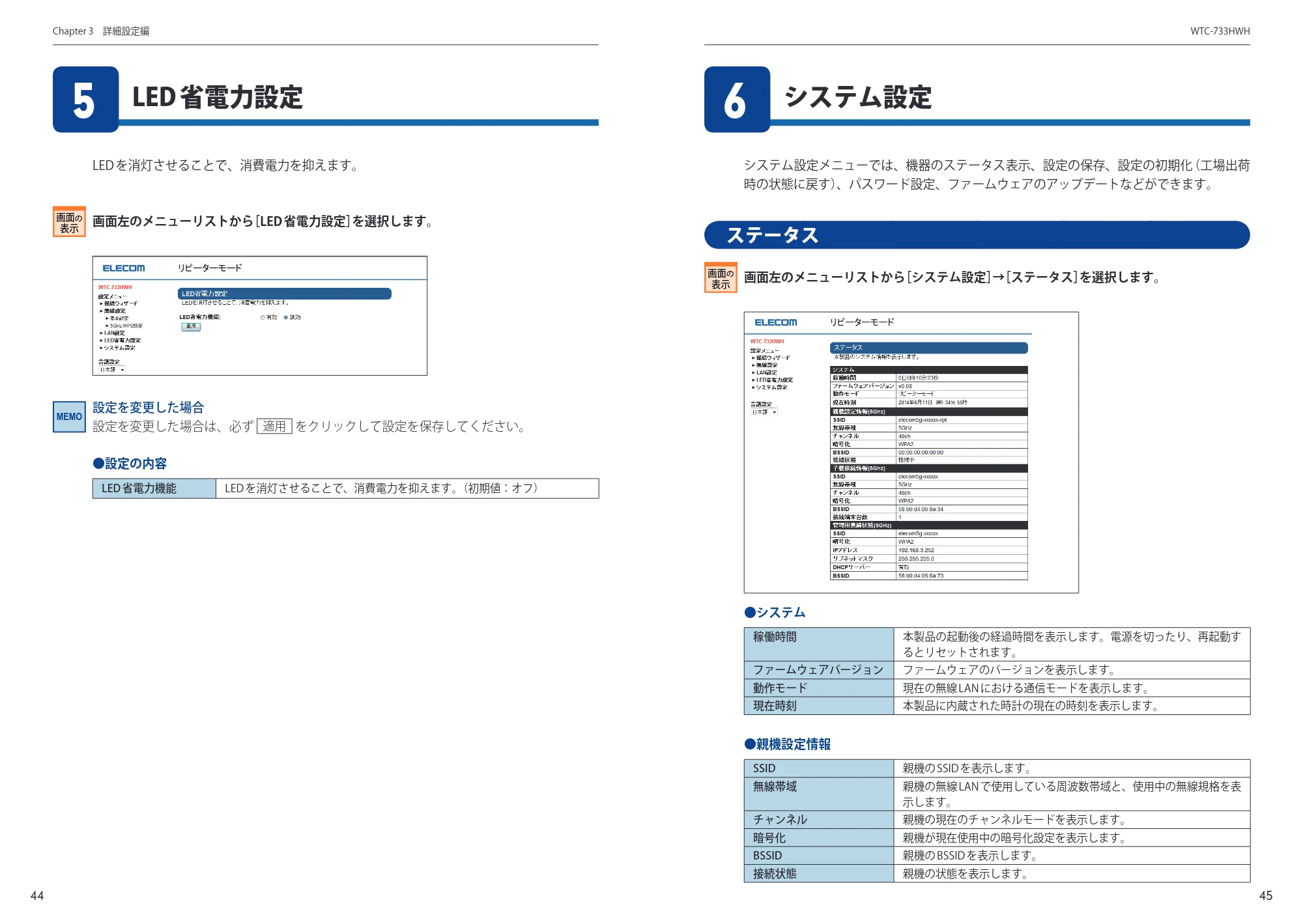The height and width of the screenshot is (924, 1303).
Task: Click the 動作モード row in システム table
Action: click(x=997, y=688)
